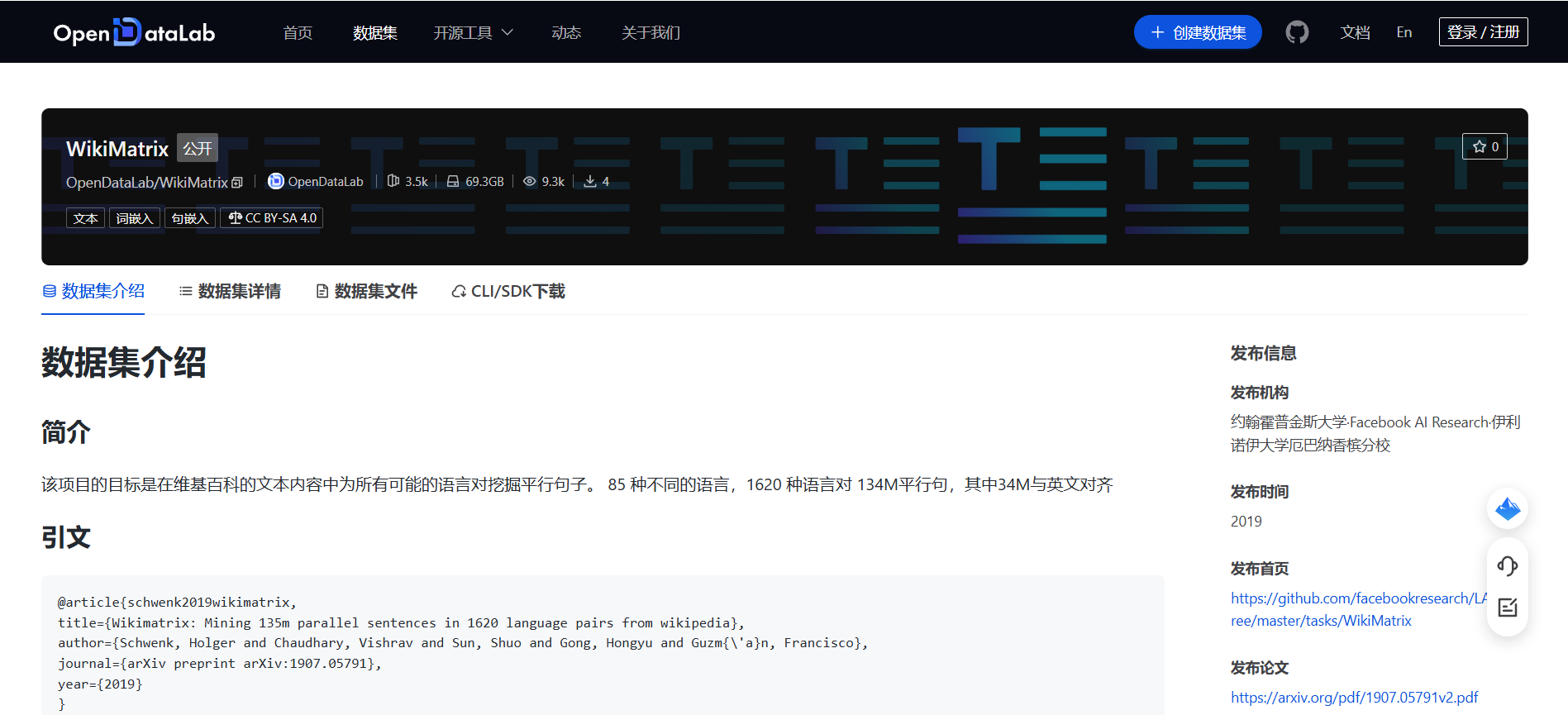The image size is (1568, 715).
Task: Click the 公开 visibility badge
Action: pyautogui.click(x=198, y=148)
